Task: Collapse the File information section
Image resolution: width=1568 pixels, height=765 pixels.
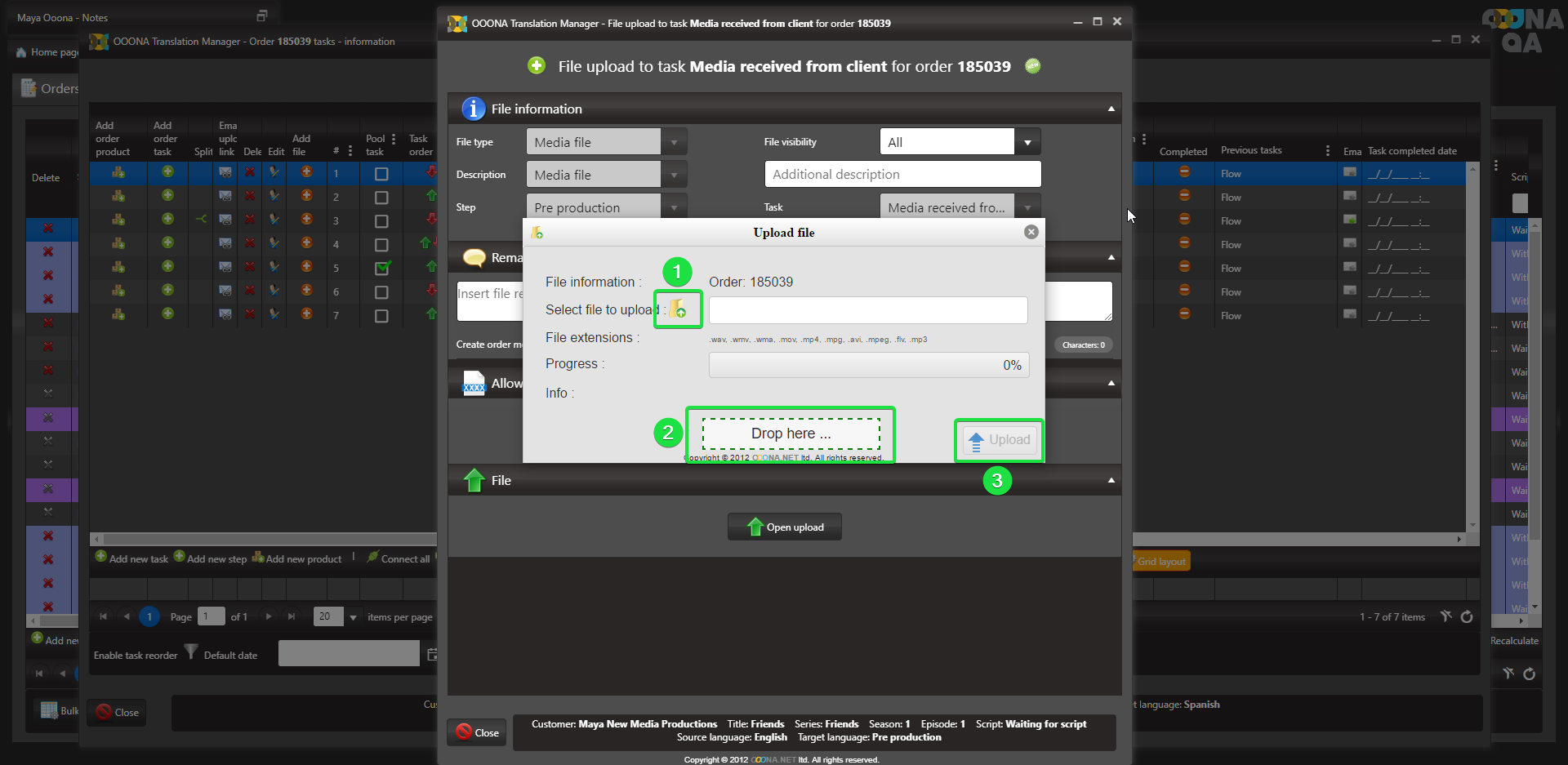Action: 1111,109
